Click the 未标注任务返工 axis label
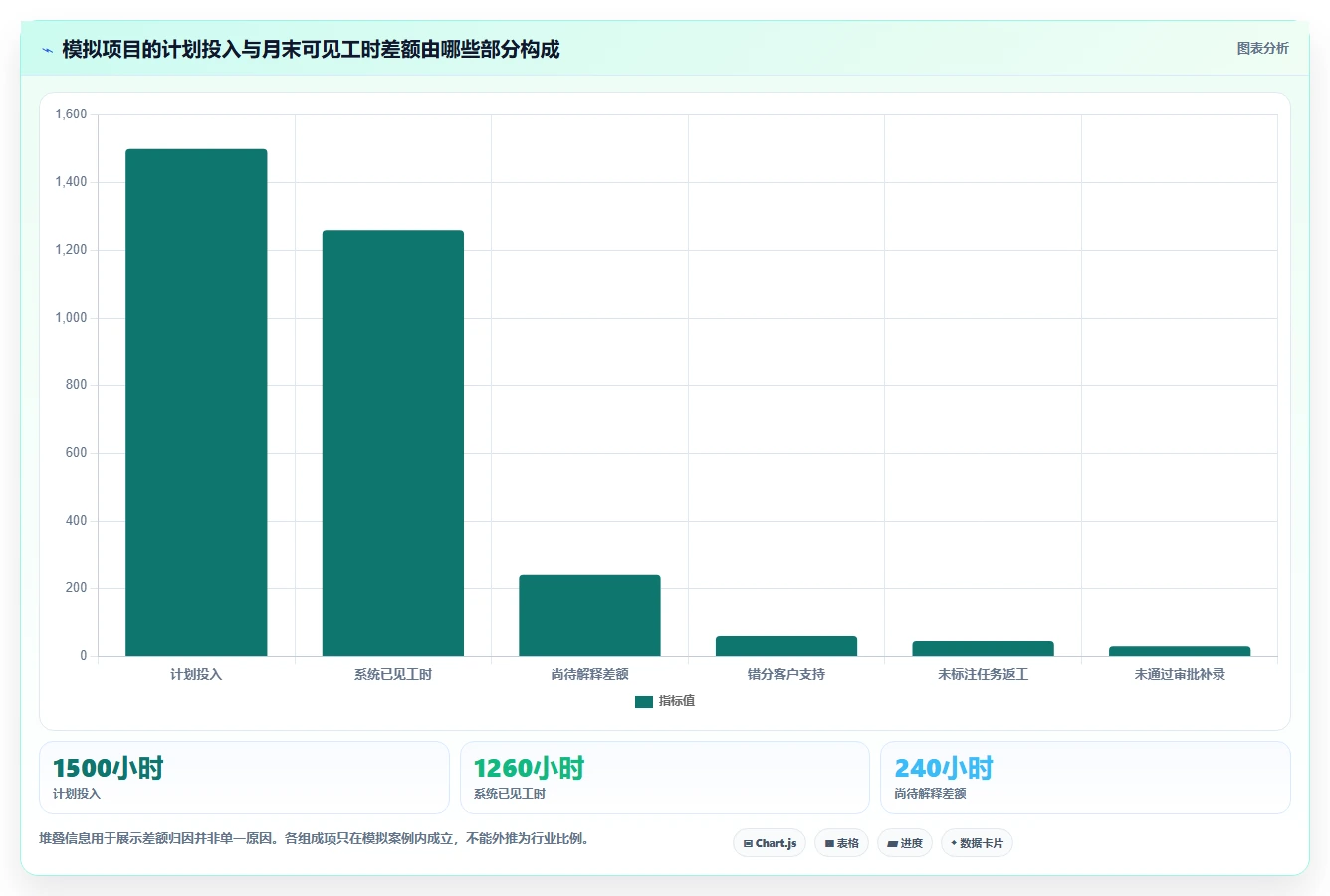 pyautogui.click(x=983, y=674)
